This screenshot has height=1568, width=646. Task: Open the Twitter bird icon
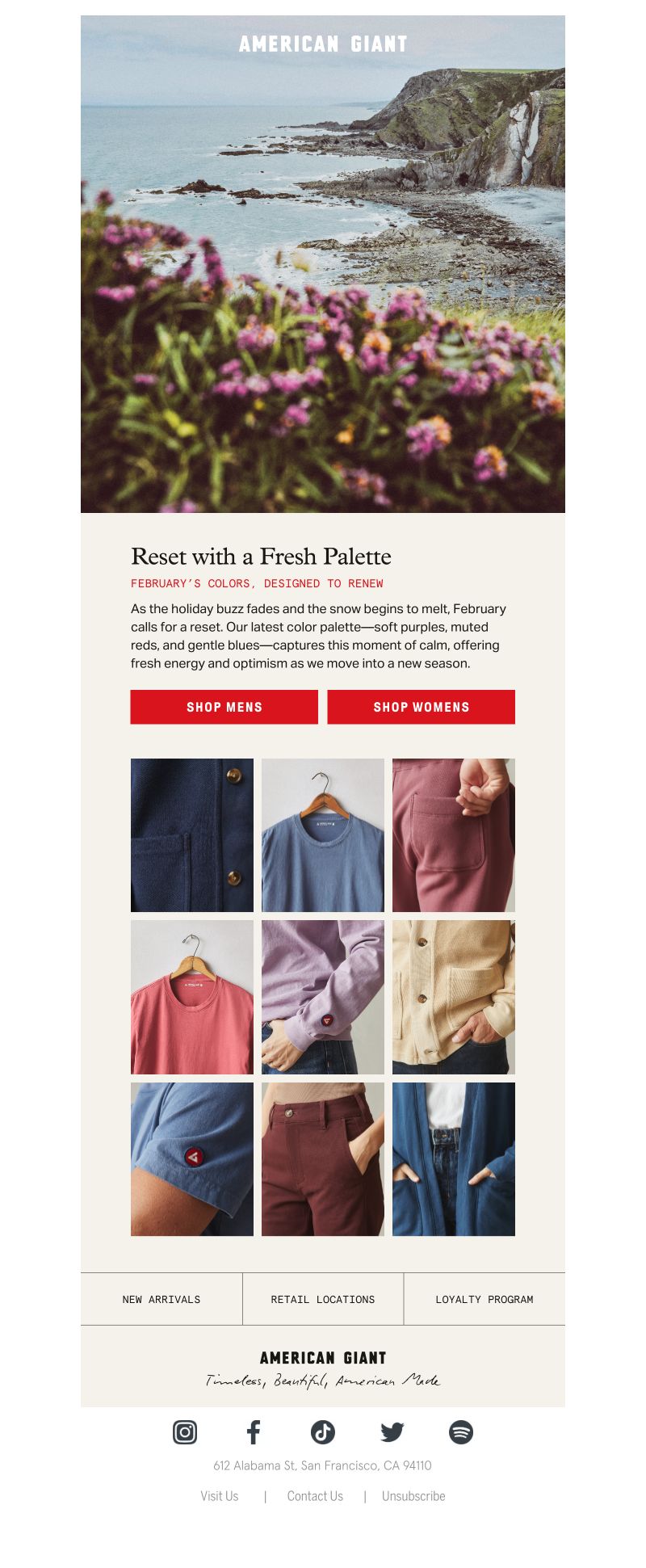[x=392, y=1432]
